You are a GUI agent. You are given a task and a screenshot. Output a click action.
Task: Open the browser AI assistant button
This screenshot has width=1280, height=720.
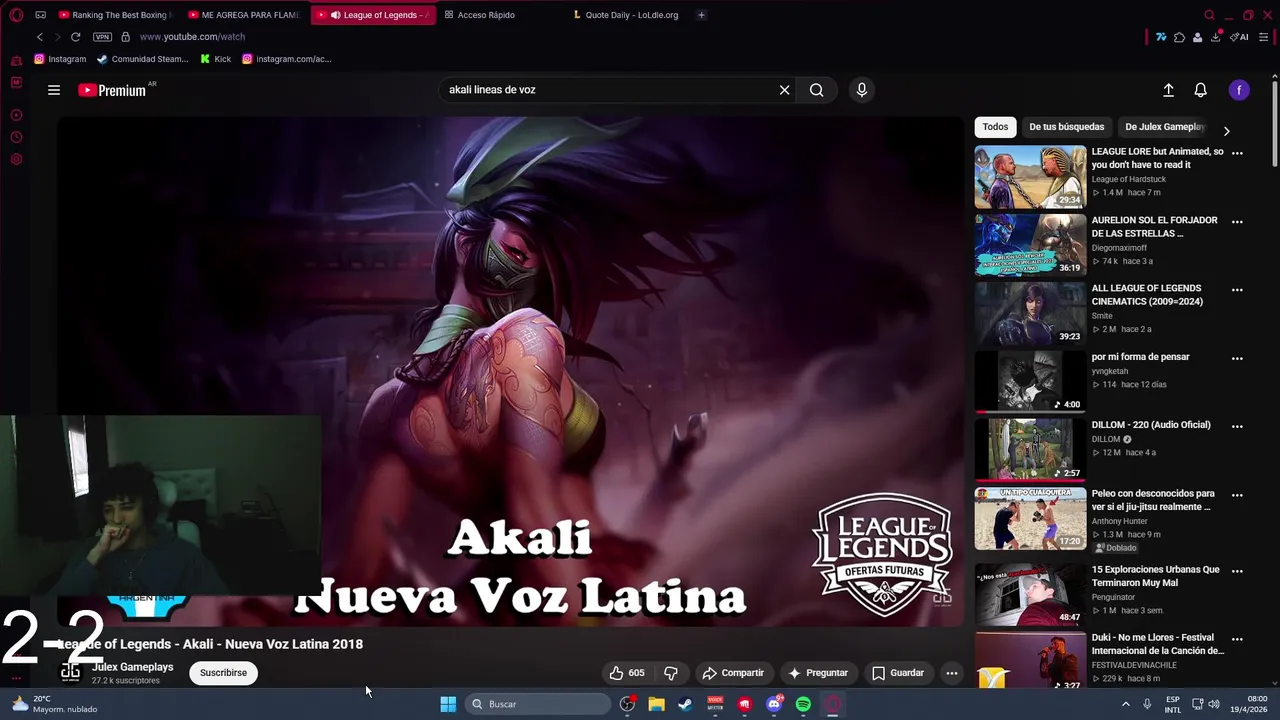(1240, 37)
